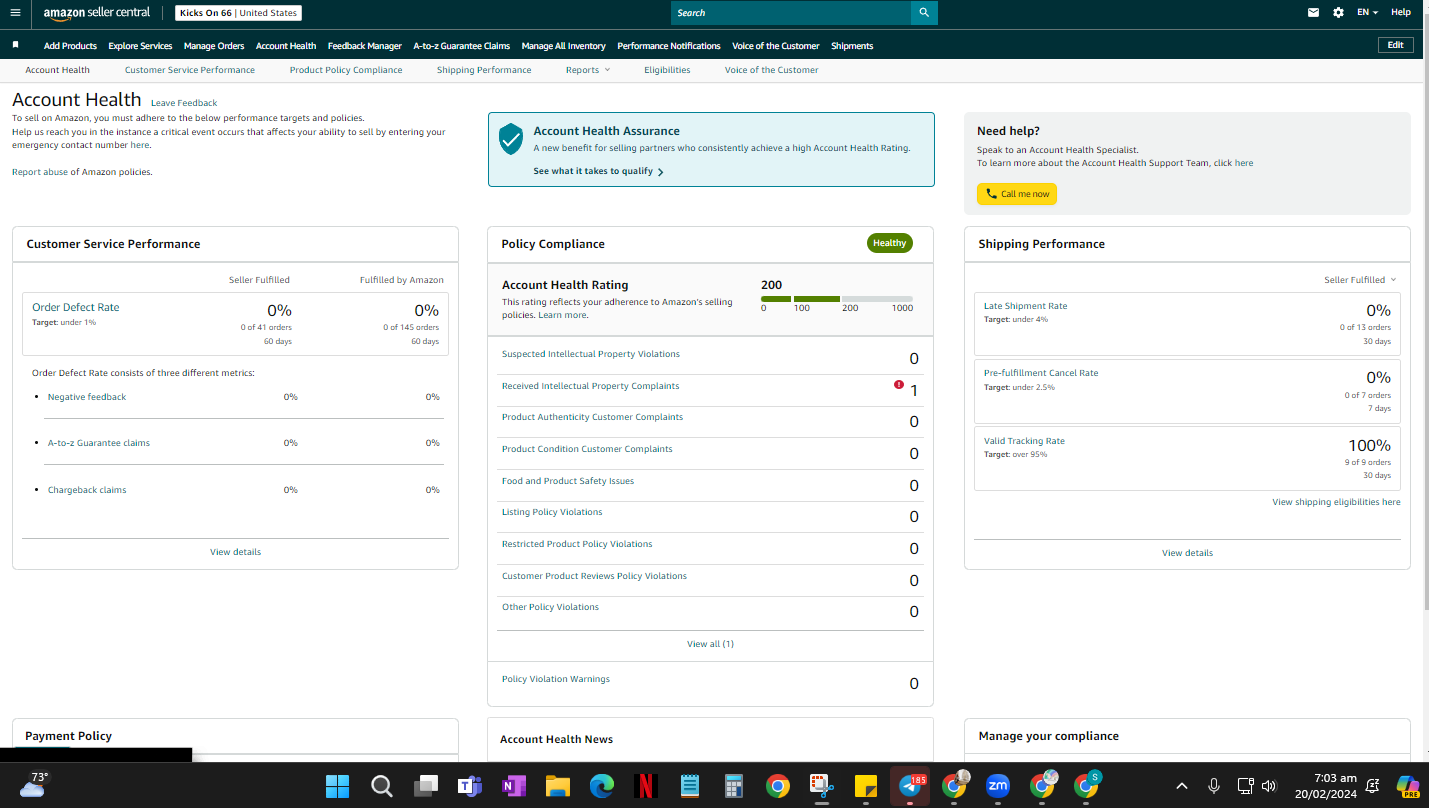Go to Manage Orders
The height and width of the screenshot is (808, 1429).
coord(214,46)
